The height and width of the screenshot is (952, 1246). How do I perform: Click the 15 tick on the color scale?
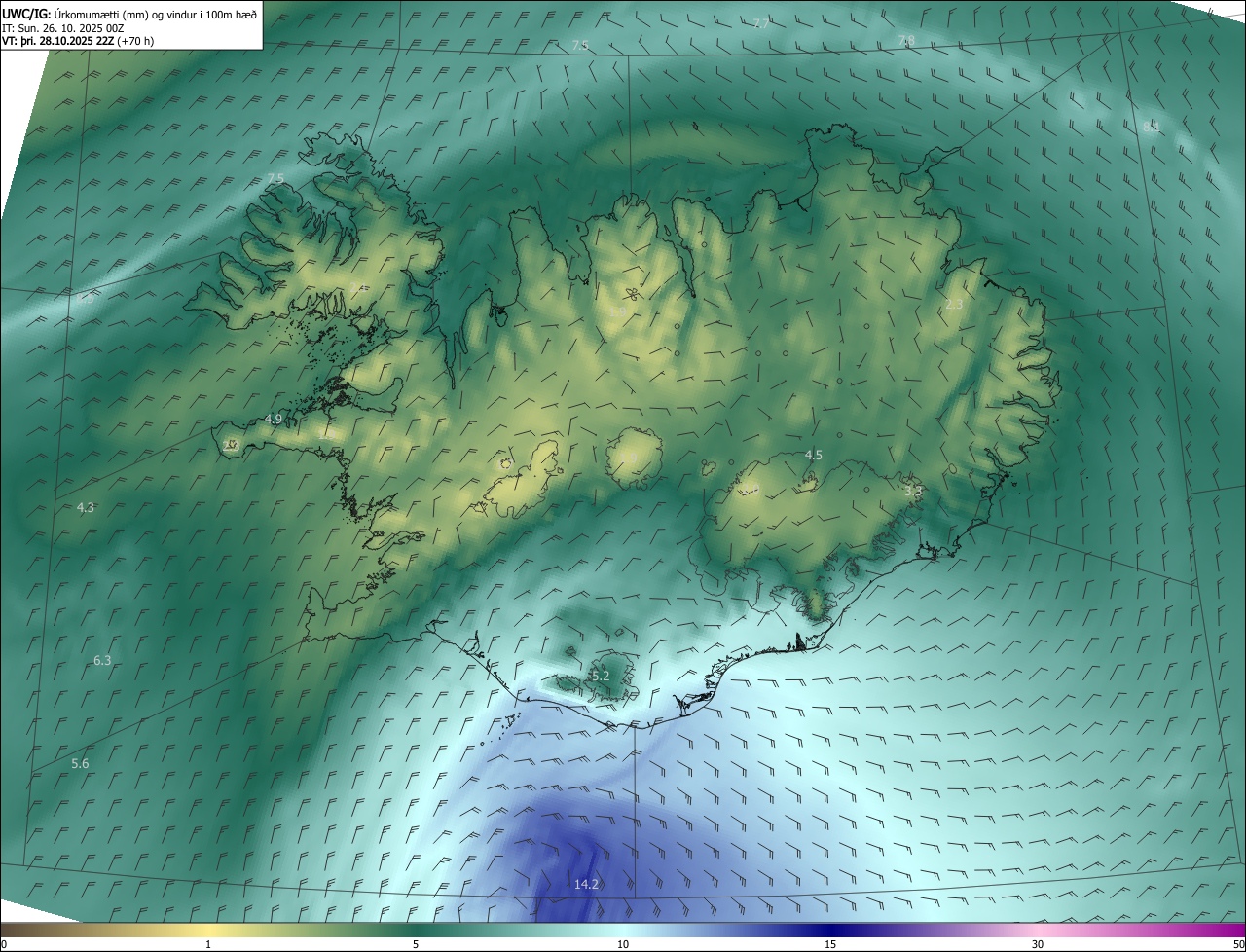pos(830,944)
